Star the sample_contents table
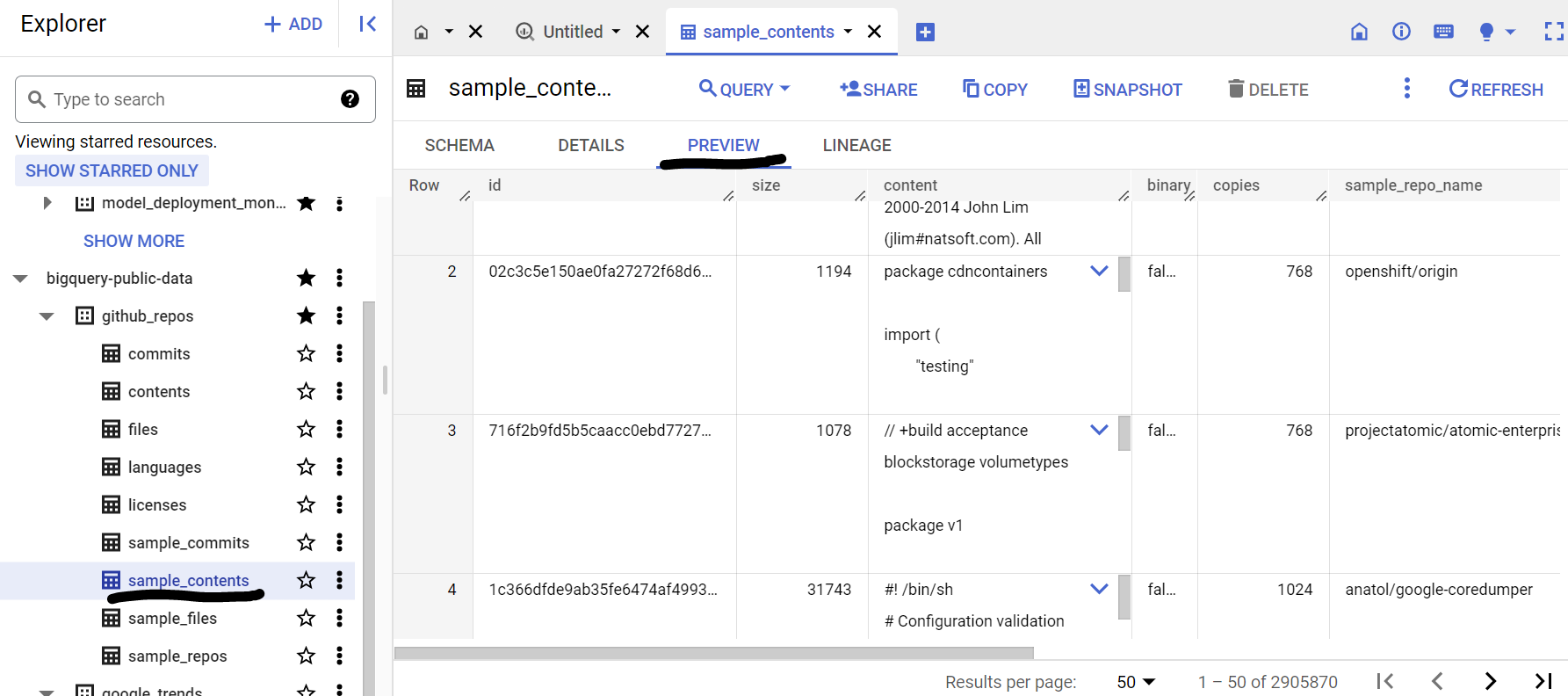1568x696 pixels. click(306, 580)
